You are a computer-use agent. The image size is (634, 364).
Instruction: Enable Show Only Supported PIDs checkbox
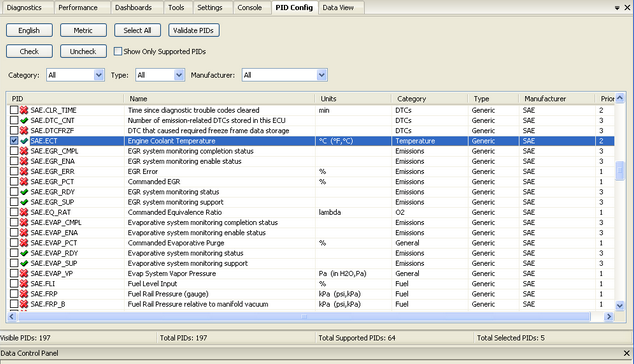[118, 51]
